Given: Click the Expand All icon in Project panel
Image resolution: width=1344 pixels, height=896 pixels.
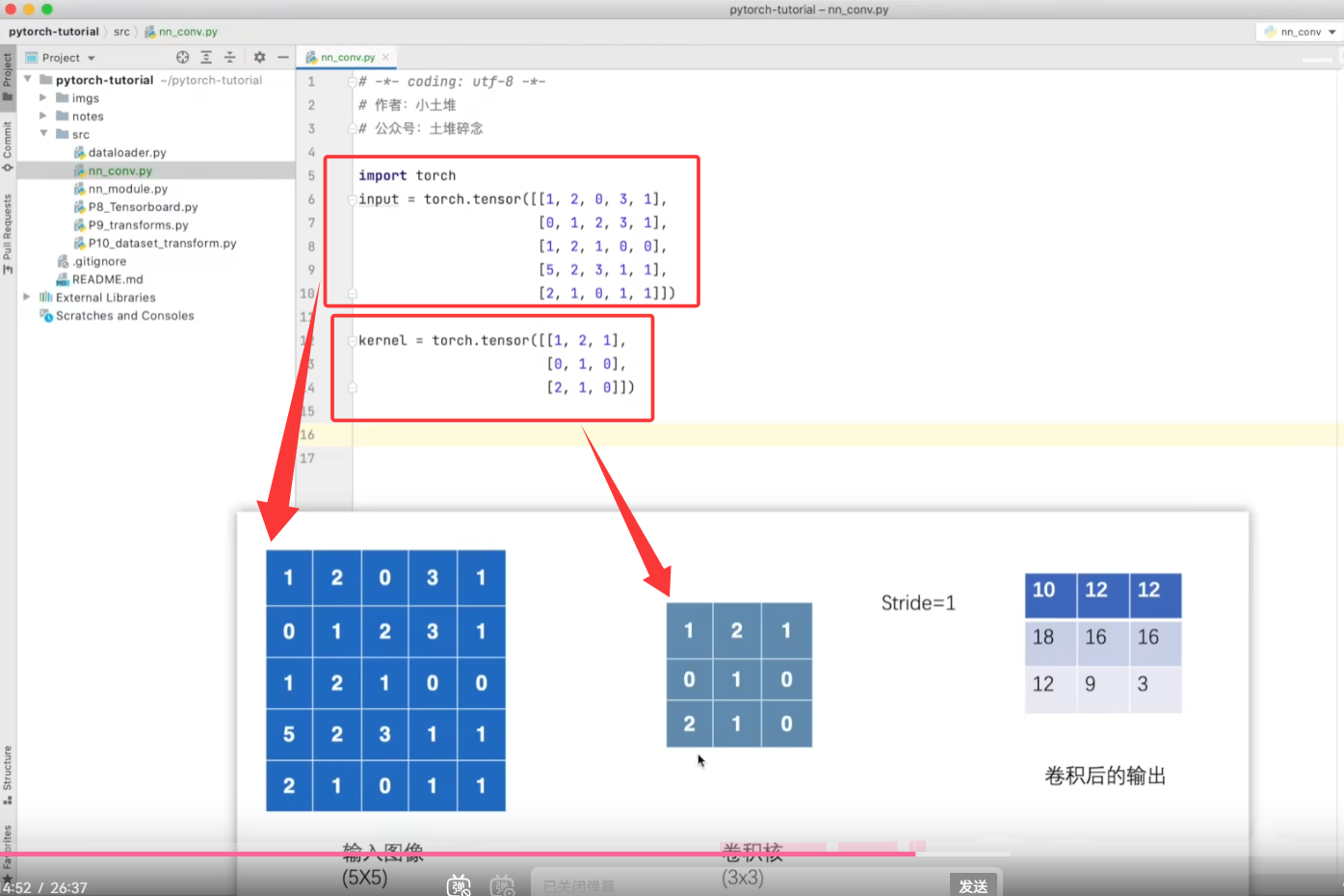Looking at the screenshot, I should pos(206,58).
